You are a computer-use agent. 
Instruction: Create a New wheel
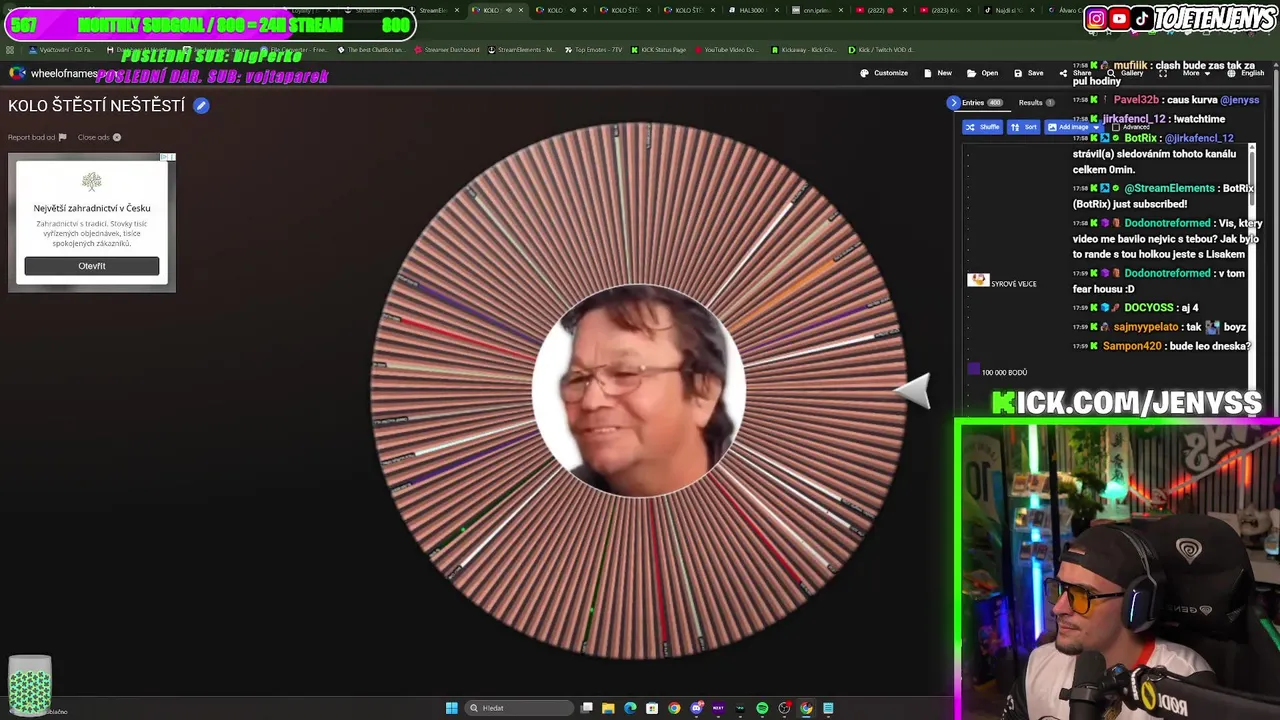click(x=938, y=73)
